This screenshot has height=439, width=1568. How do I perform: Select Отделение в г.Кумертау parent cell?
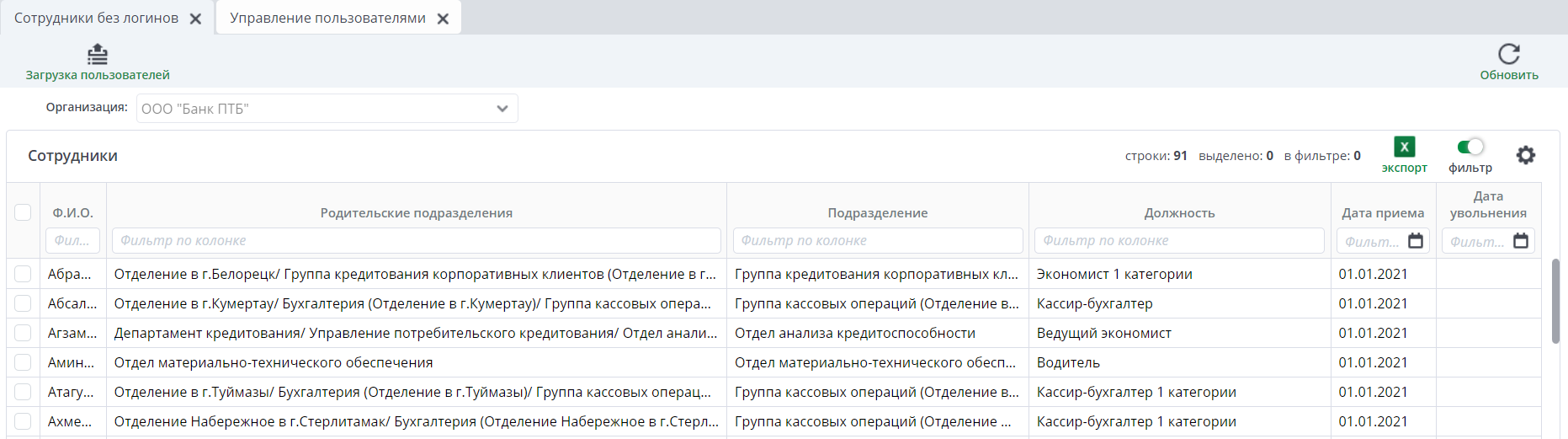(x=417, y=303)
